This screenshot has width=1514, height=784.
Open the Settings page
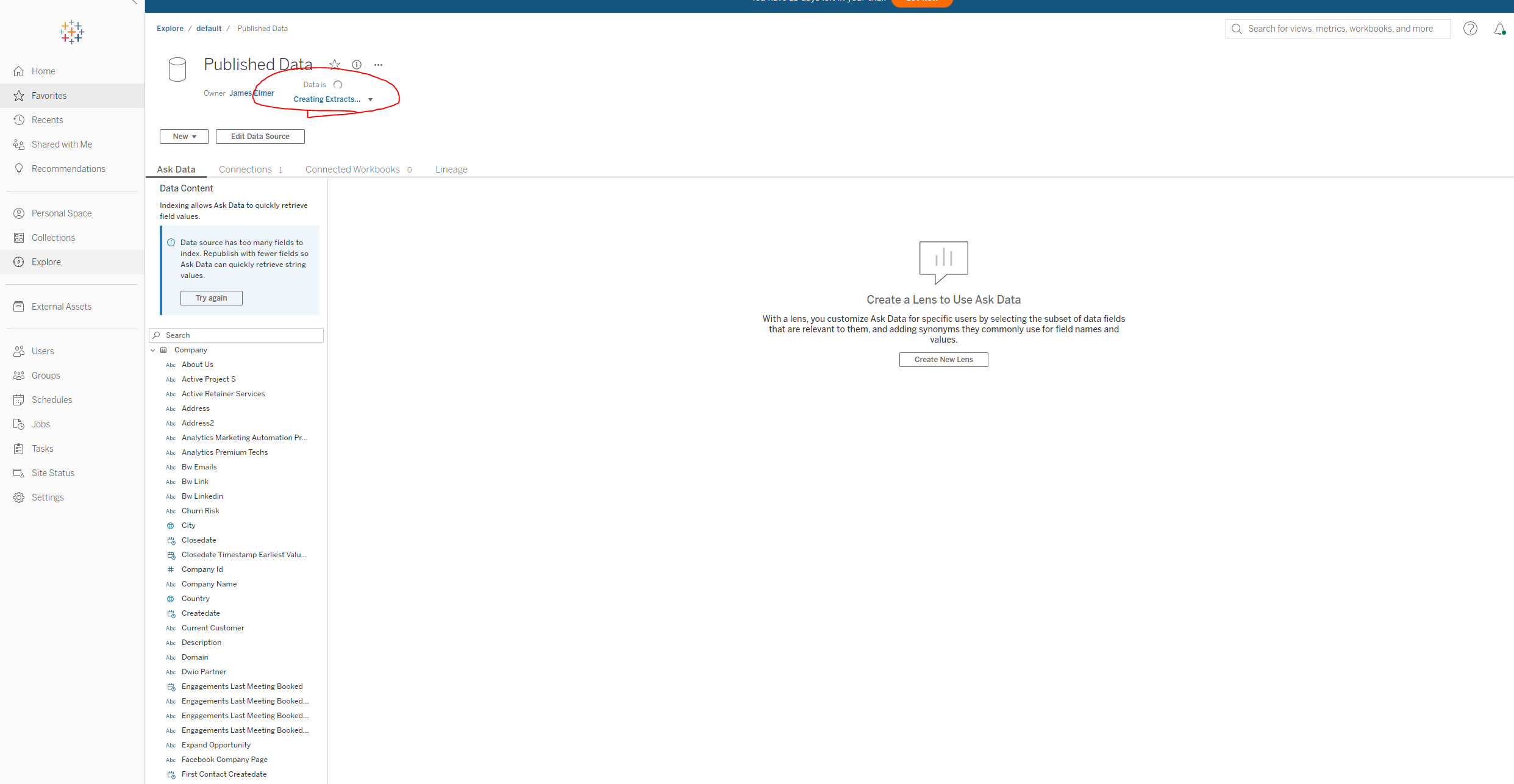click(48, 497)
